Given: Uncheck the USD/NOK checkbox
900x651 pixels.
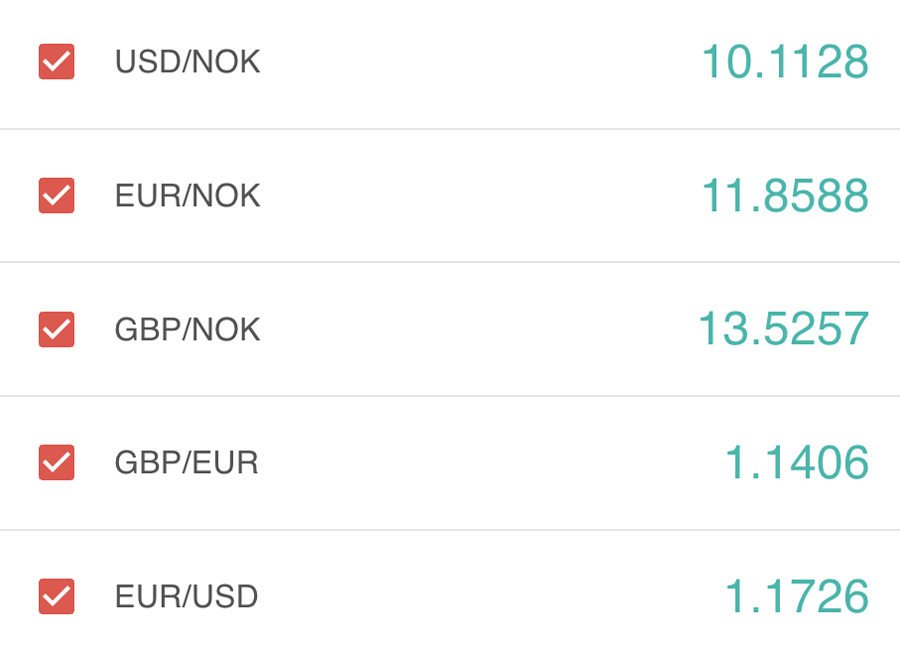Looking at the screenshot, I should [x=56, y=62].
